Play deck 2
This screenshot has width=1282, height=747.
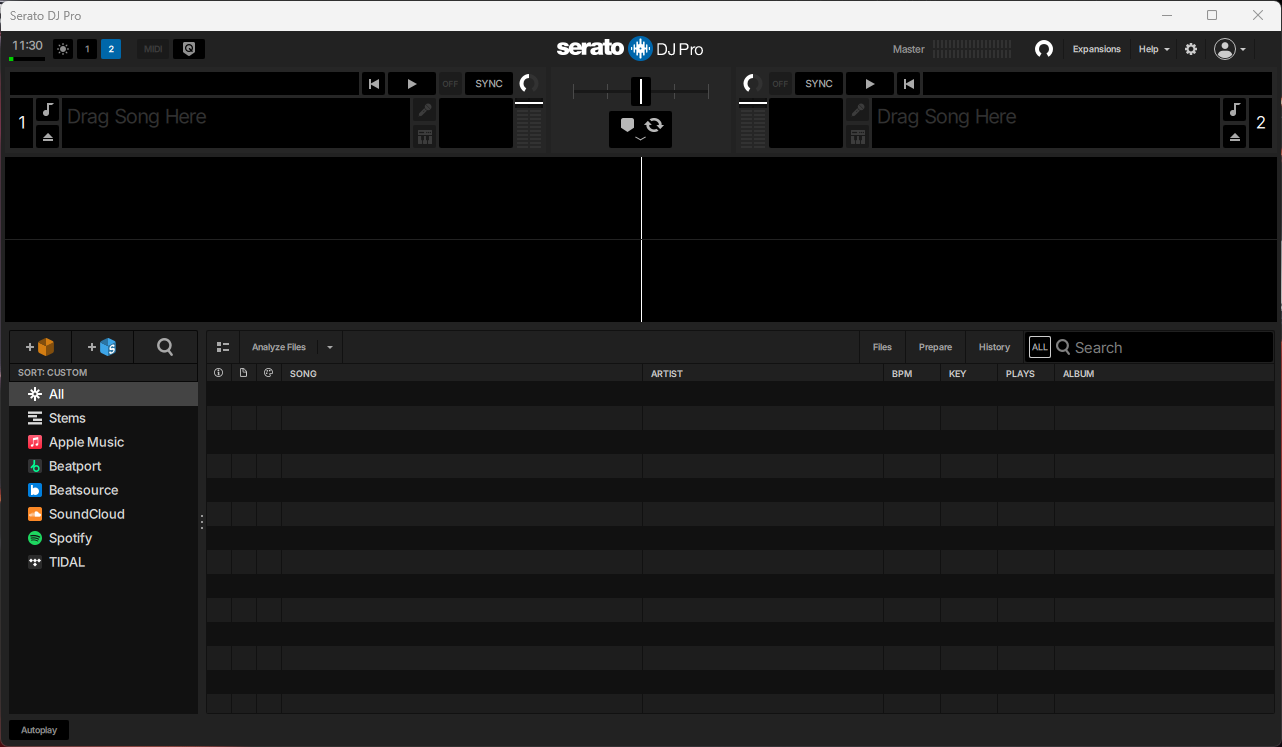point(870,84)
